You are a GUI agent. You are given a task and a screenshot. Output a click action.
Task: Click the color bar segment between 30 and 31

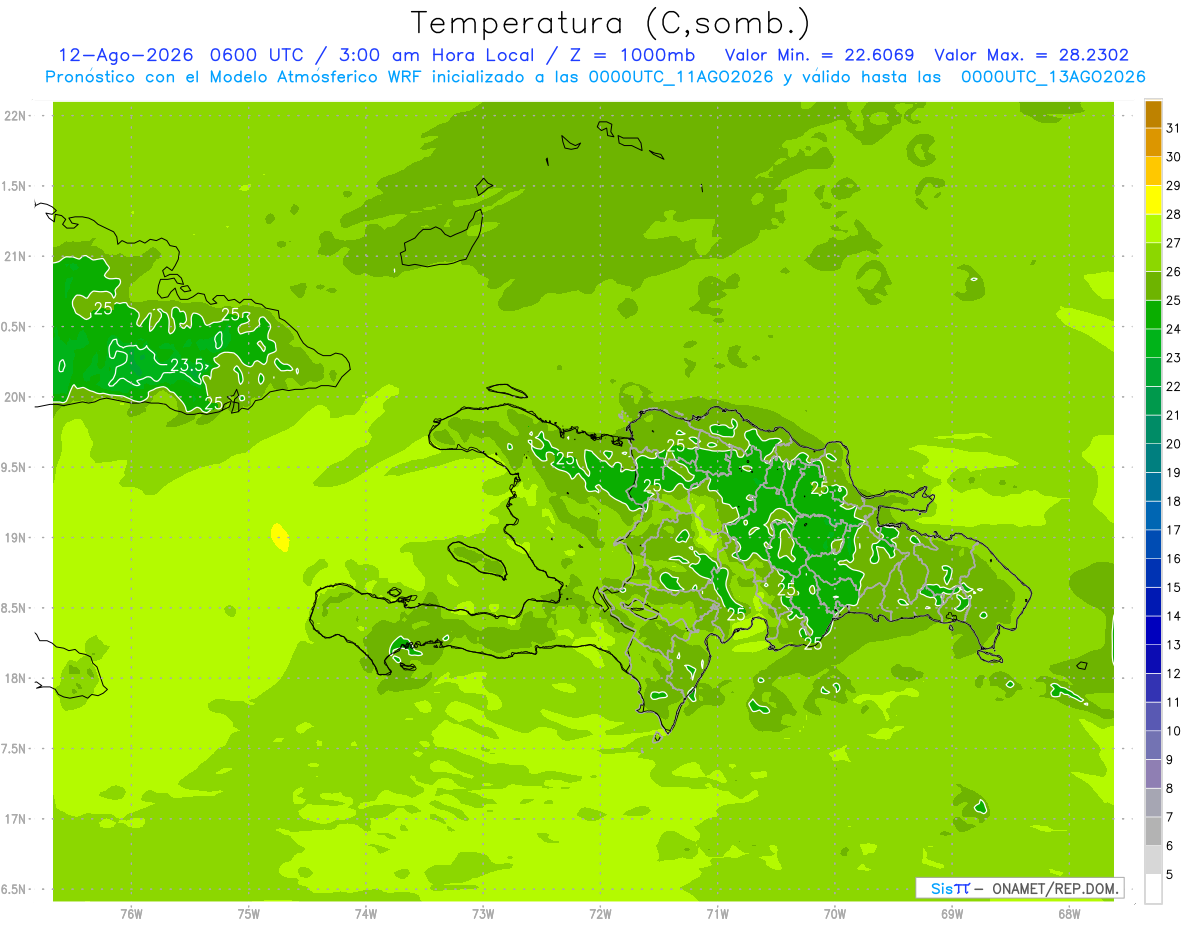(x=1153, y=143)
